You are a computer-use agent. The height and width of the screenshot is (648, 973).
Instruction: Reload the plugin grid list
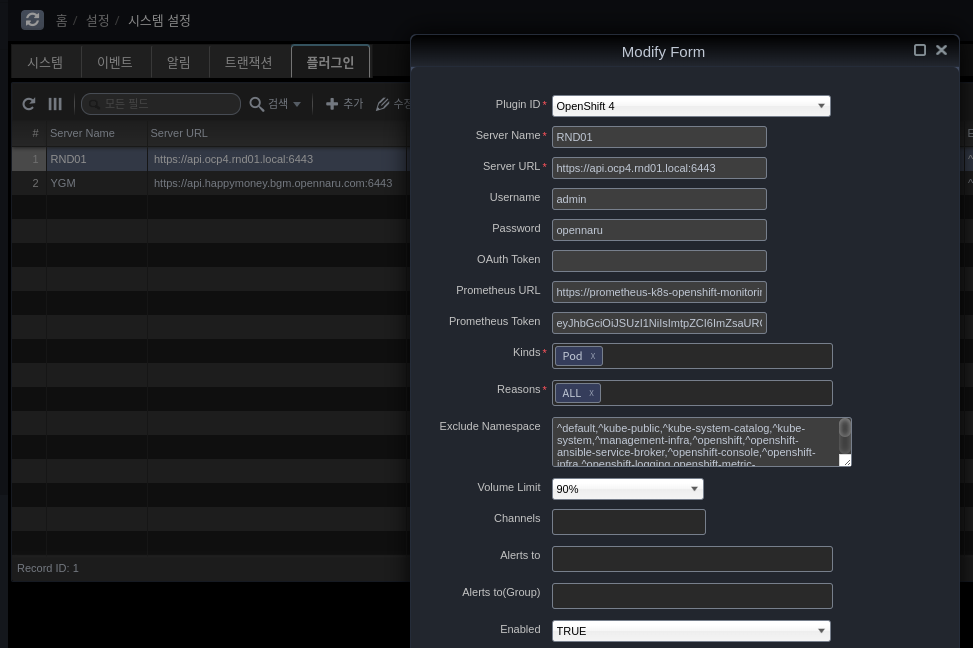coord(29,104)
